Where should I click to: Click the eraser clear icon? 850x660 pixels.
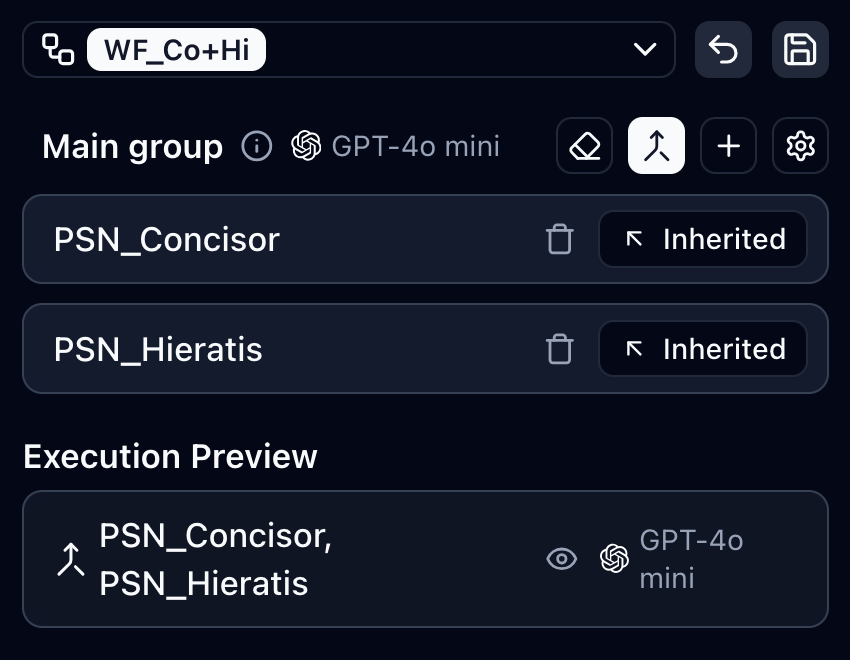[x=584, y=147]
